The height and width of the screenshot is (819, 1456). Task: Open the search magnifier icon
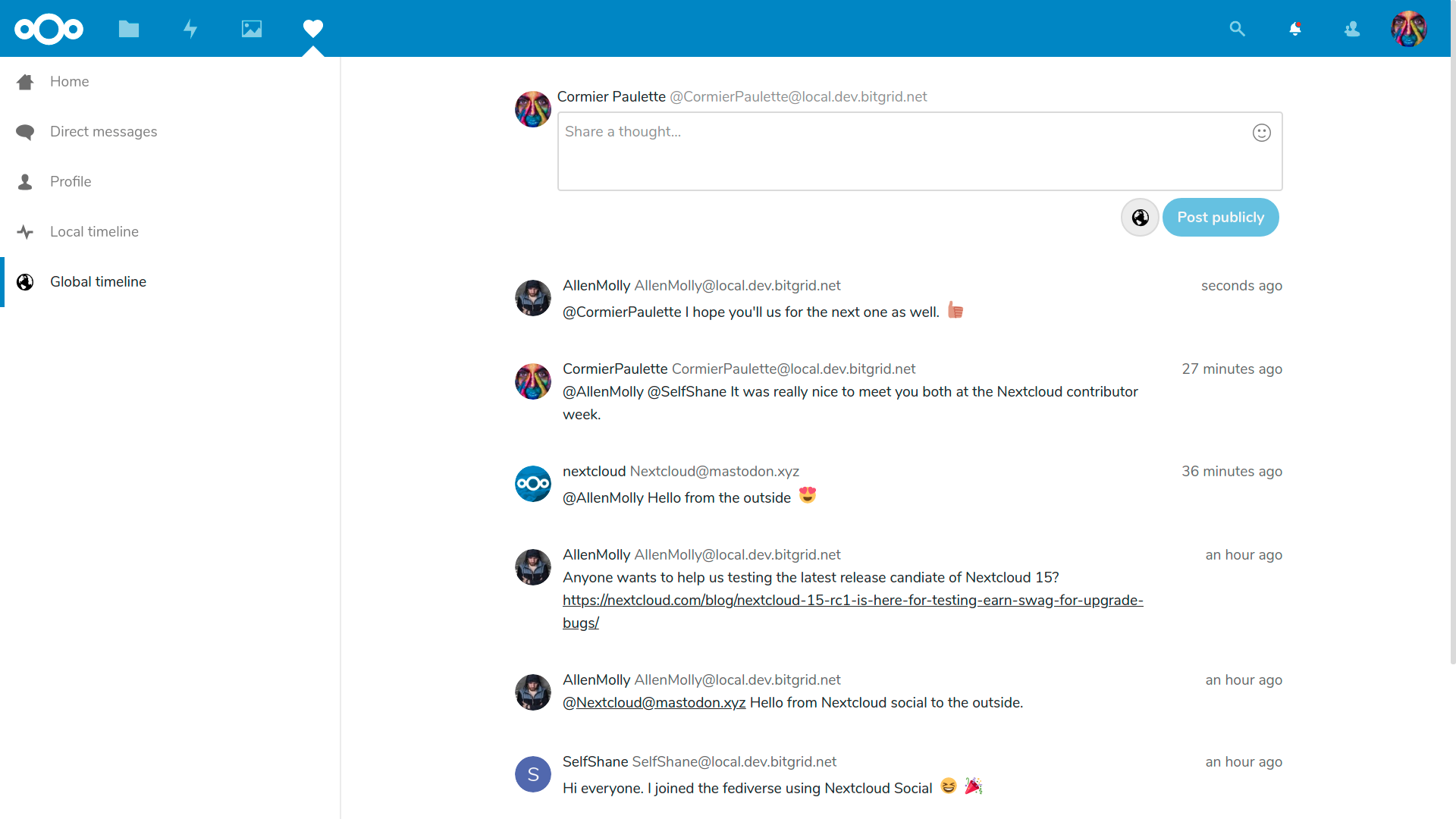point(1237,29)
